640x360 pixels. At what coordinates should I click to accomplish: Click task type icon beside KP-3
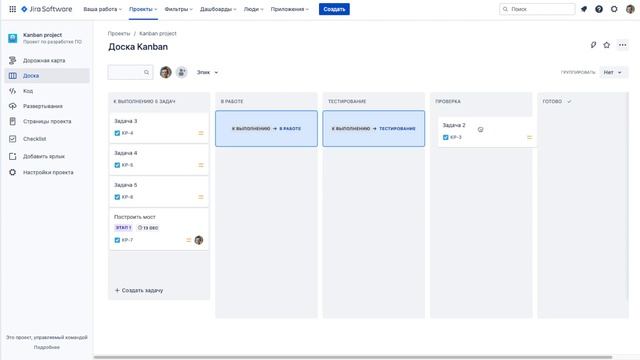click(x=446, y=137)
